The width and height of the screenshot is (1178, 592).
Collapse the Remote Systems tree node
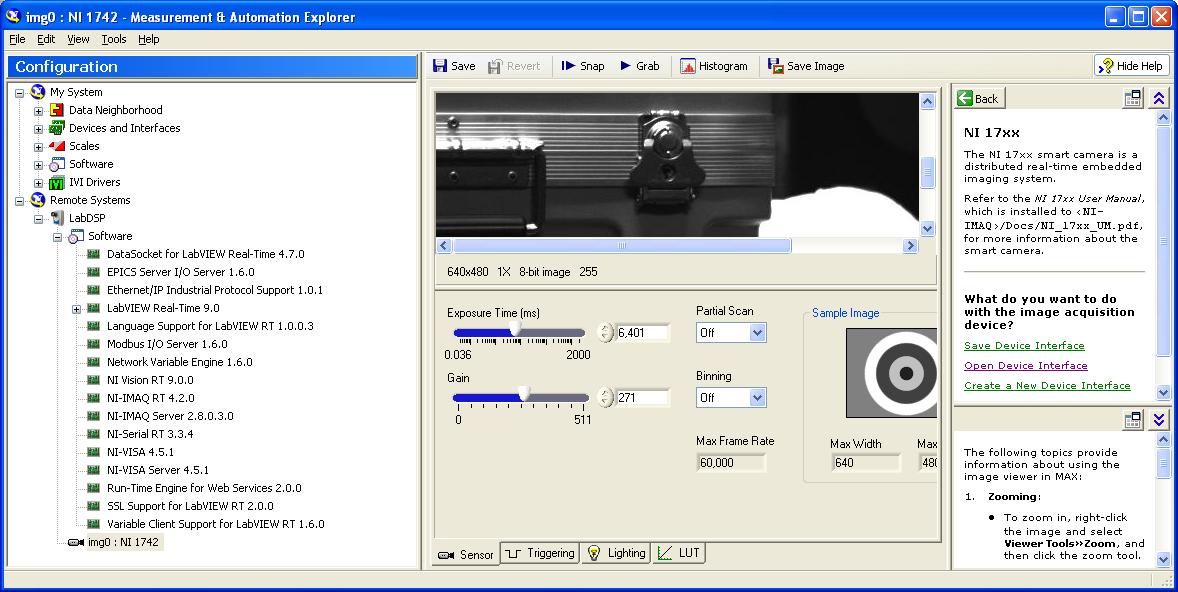pos(20,200)
